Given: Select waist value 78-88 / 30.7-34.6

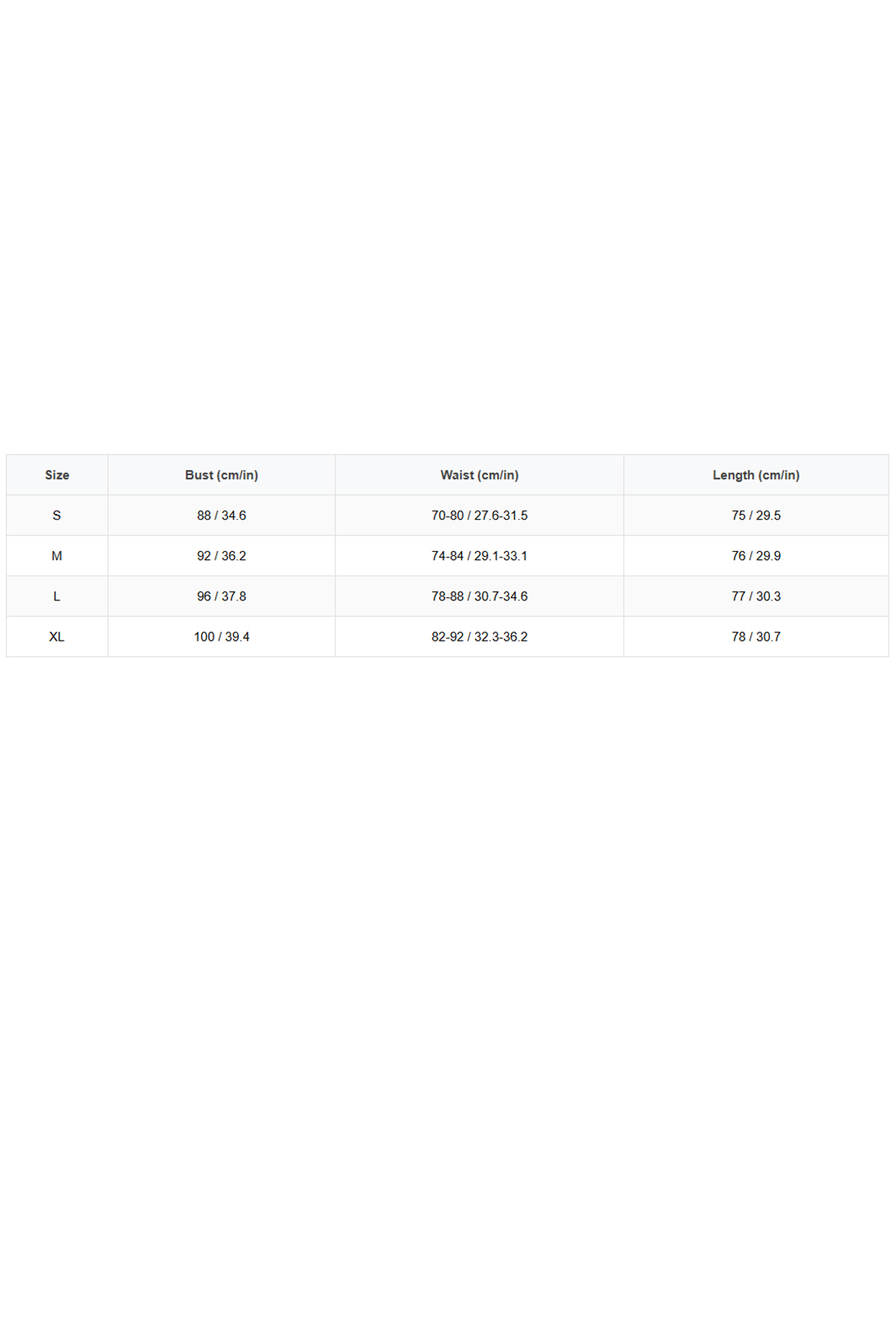Looking at the screenshot, I should point(479,596).
